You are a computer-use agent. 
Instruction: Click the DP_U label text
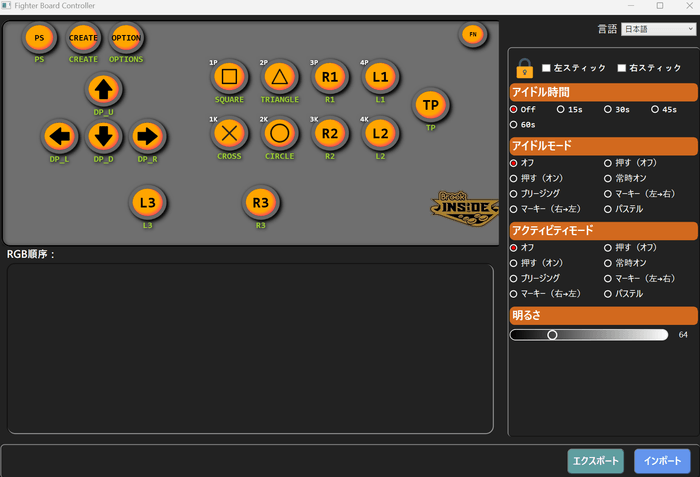[x=104, y=112]
